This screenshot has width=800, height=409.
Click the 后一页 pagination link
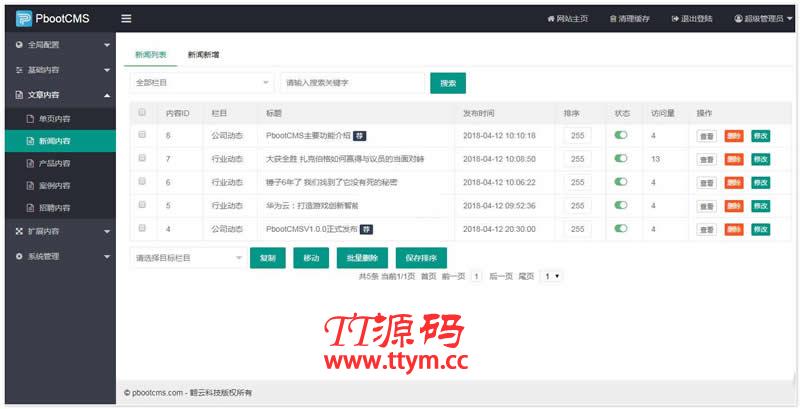click(x=501, y=276)
